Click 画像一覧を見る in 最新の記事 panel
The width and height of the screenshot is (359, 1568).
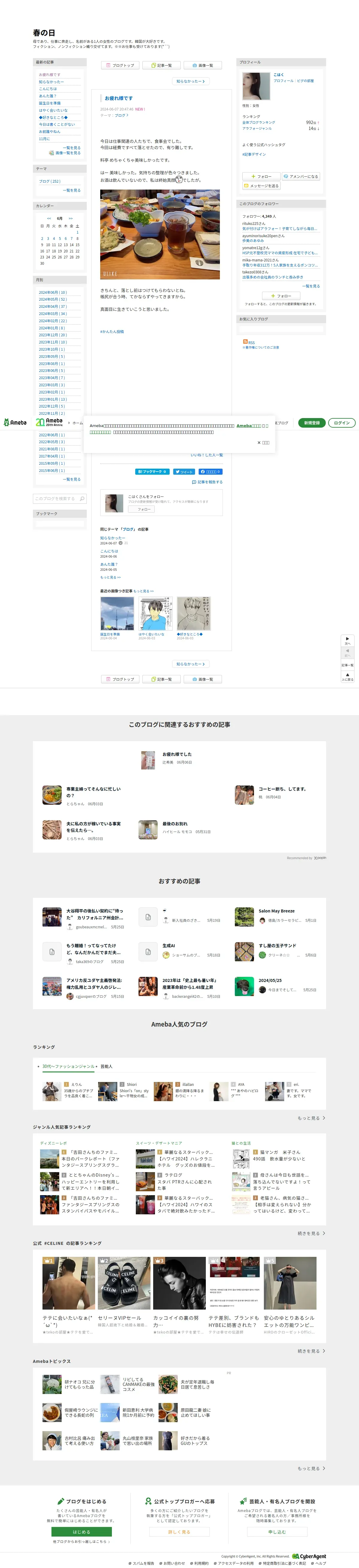click(65, 153)
